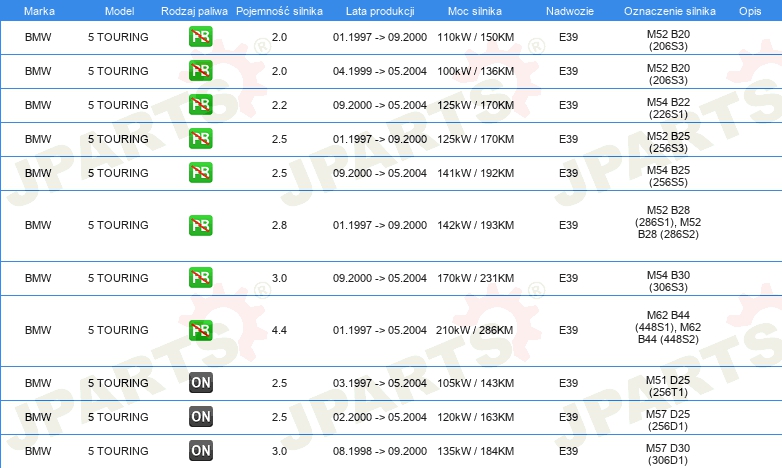This screenshot has width=782, height=468.
Task: Click the M54 B30 (306S3) engine code cell
Action: coord(668,281)
